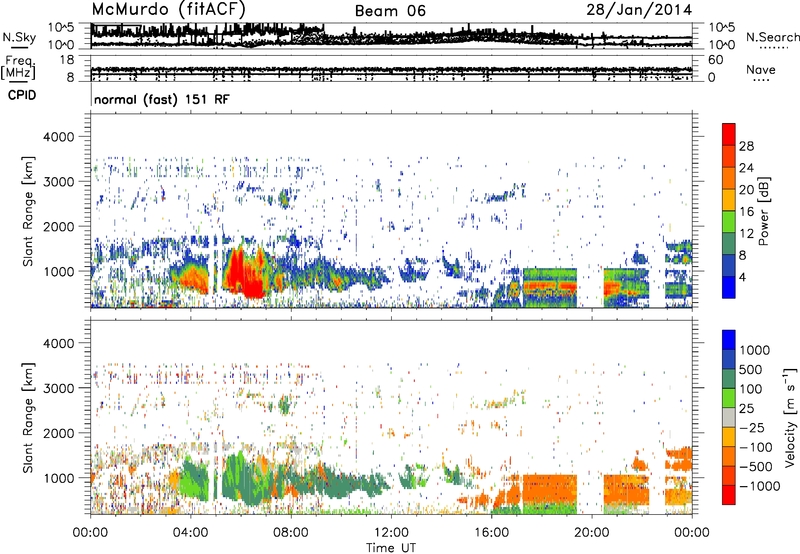Click the '3000' tick on velocity panel
This screenshot has width=800, height=554.
coord(59,388)
